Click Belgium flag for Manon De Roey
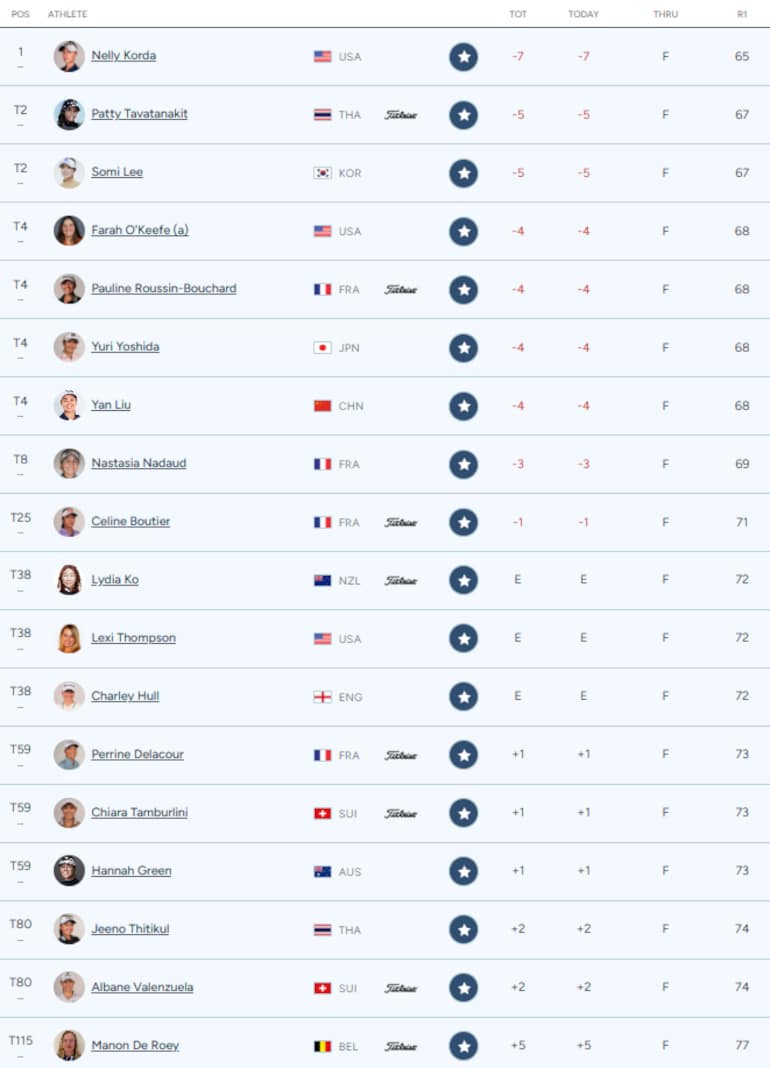 [322, 1046]
